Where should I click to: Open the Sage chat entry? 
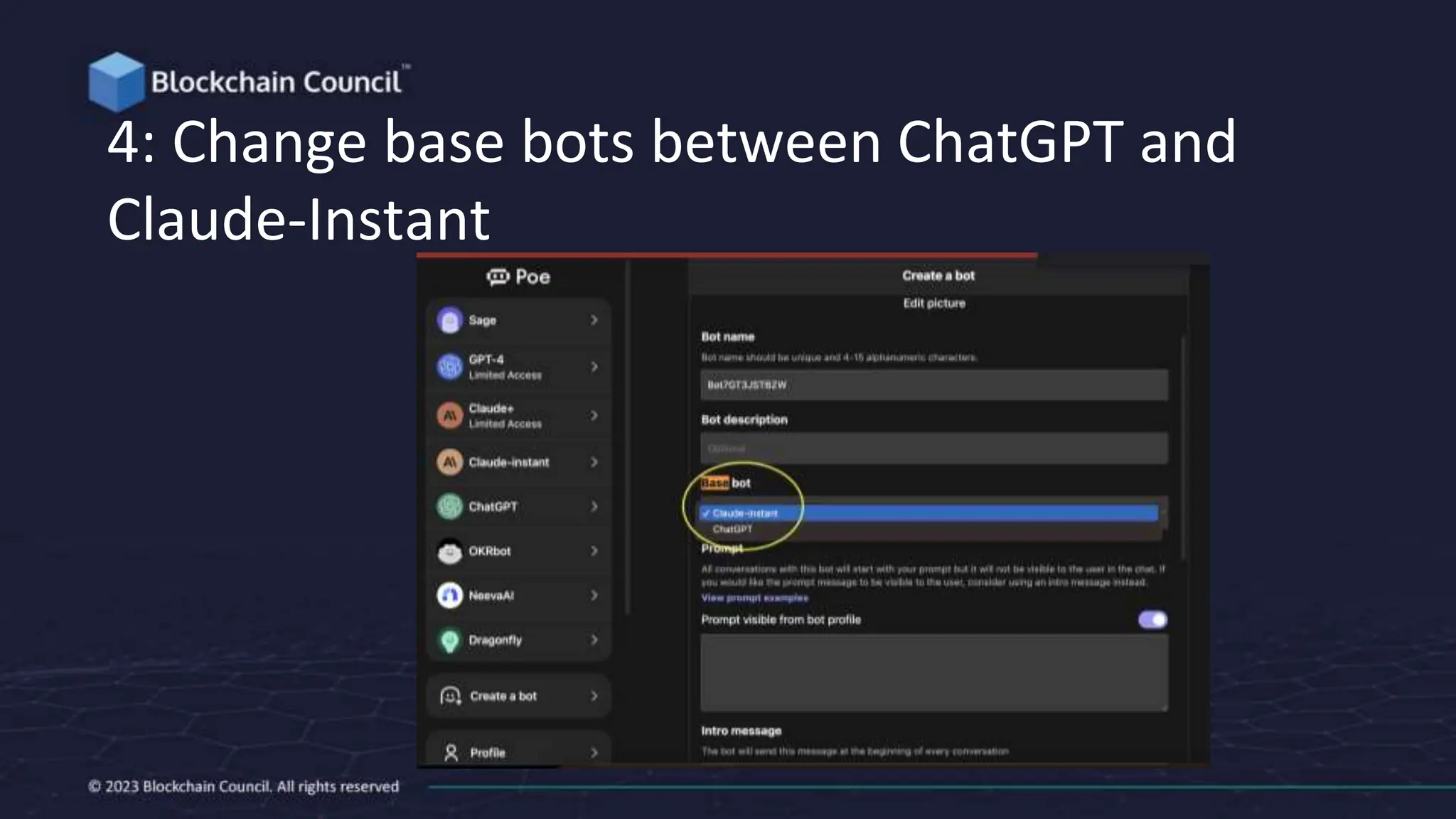(x=518, y=321)
